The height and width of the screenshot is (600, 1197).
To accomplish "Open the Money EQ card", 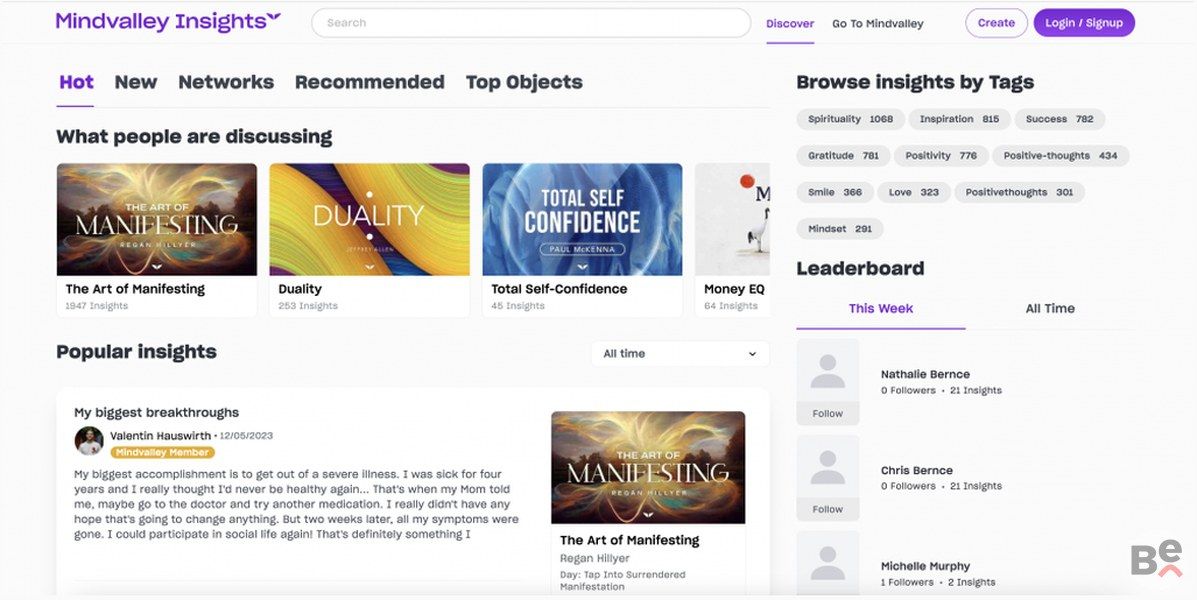I will click(x=732, y=240).
